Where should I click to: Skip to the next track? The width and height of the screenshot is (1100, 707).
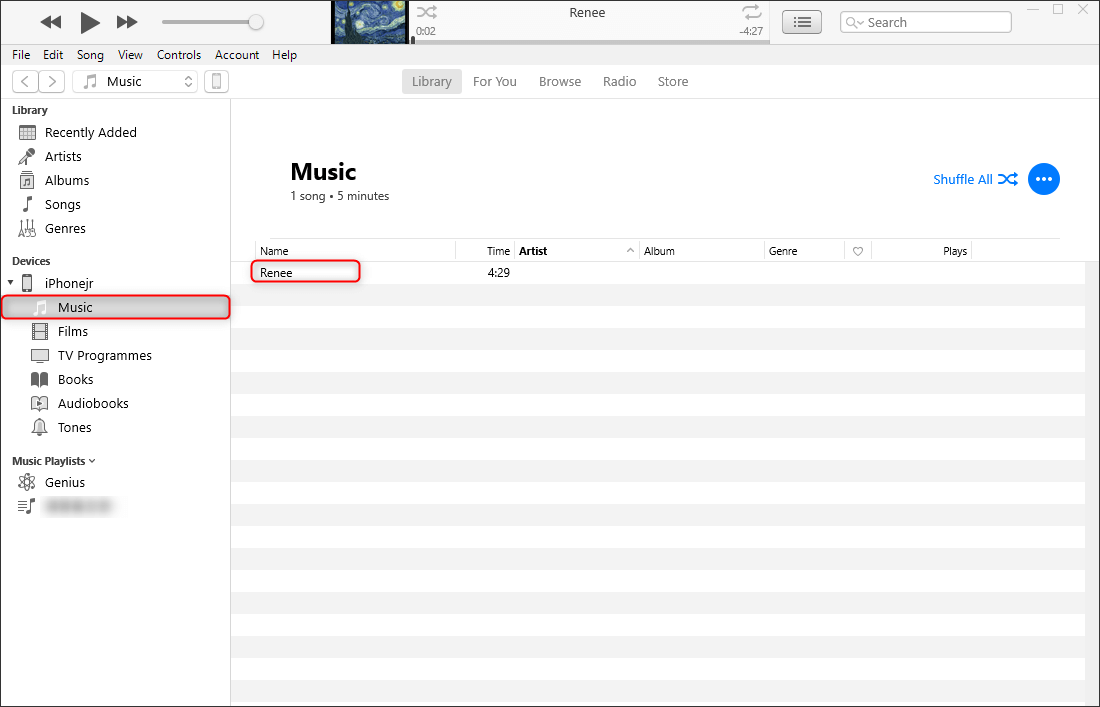[127, 22]
